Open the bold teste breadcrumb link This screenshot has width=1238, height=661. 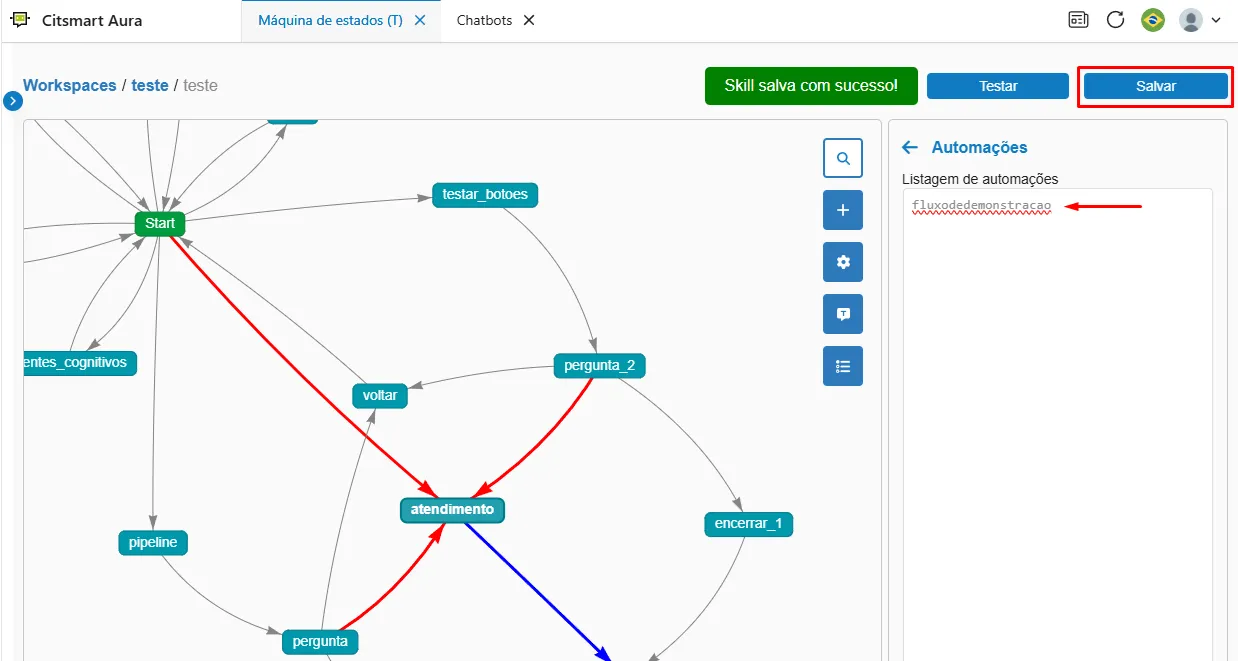pos(150,86)
